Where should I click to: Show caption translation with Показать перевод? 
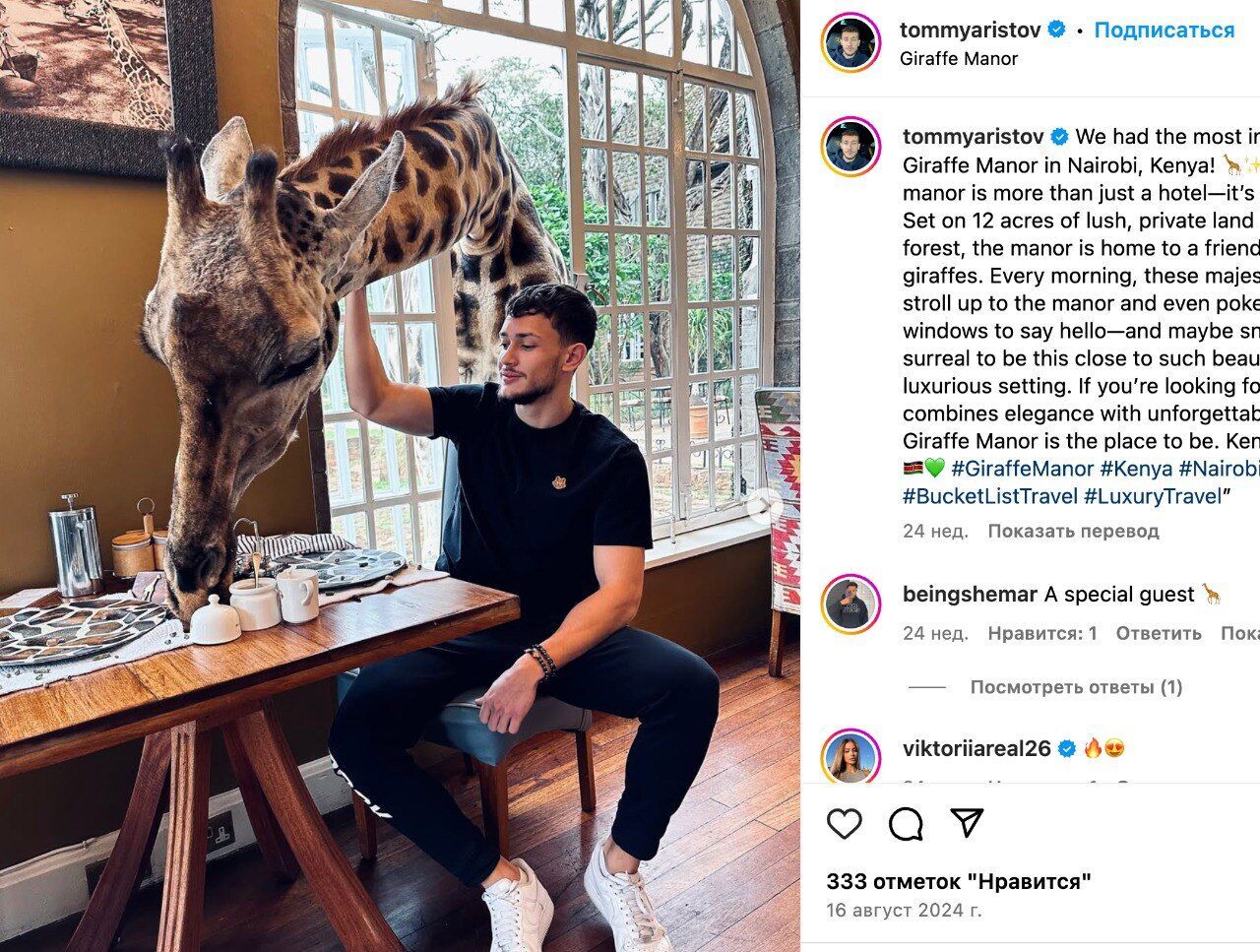click(x=1073, y=531)
